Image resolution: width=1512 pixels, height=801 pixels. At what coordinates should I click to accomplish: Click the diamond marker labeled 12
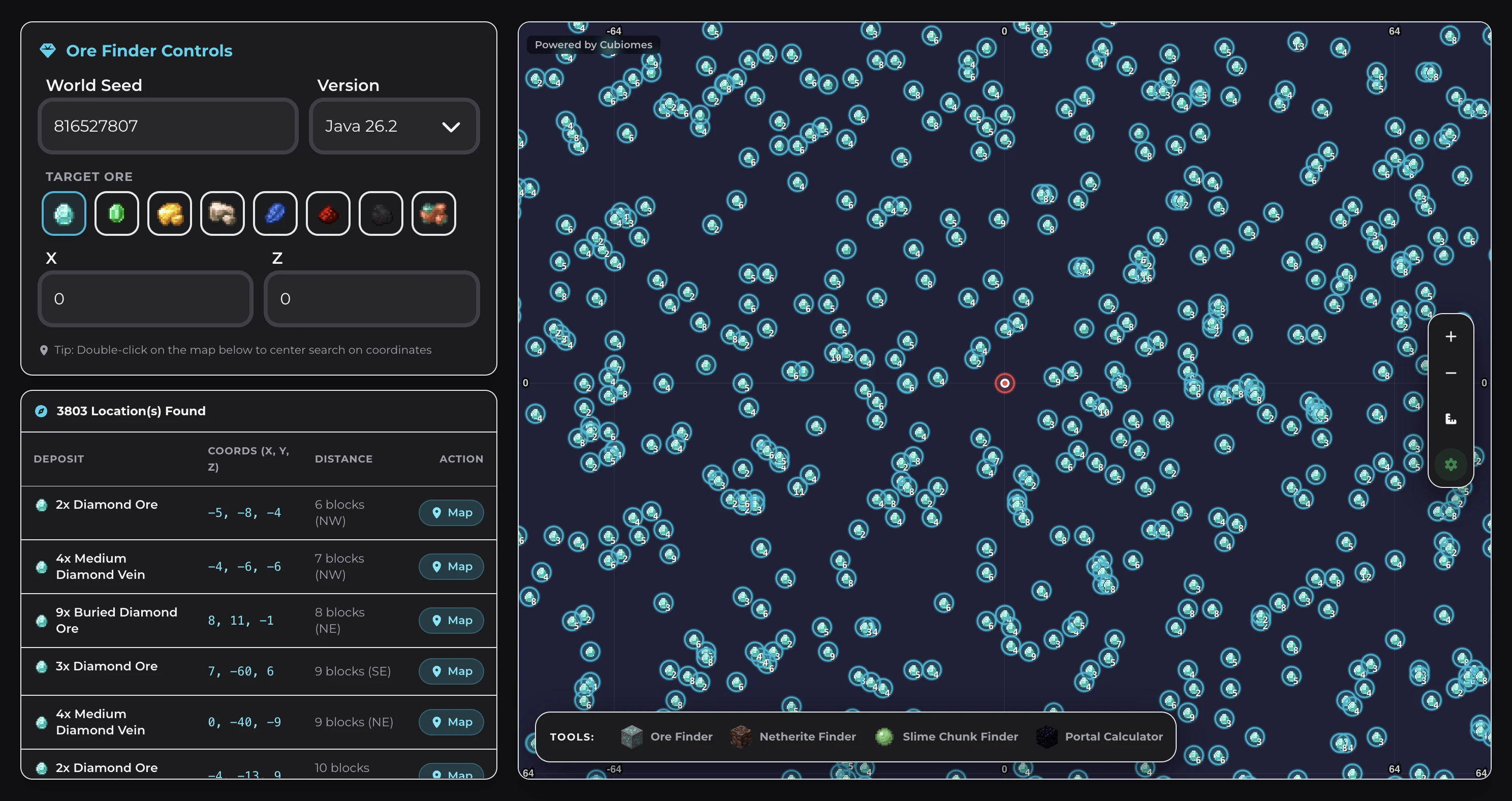click(1364, 573)
